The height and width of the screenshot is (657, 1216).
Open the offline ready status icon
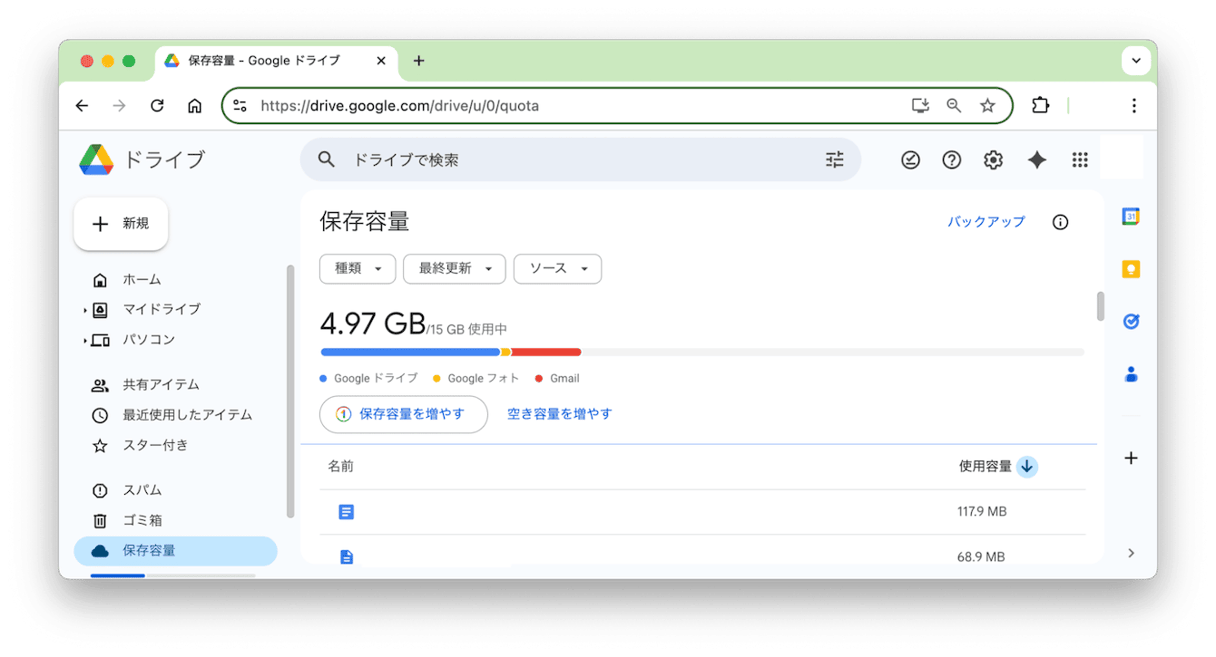coord(910,160)
